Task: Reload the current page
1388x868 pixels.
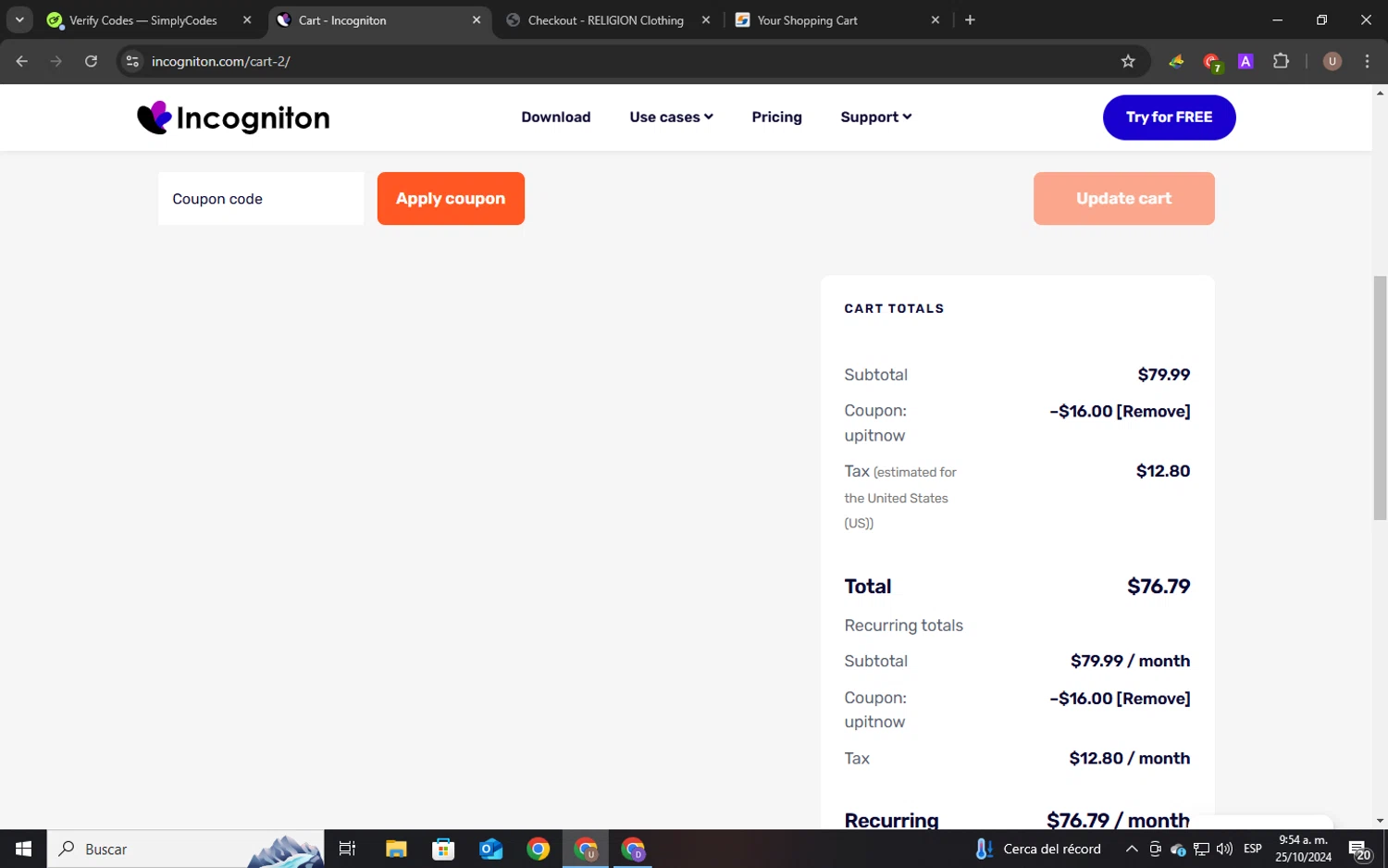Action: point(91,61)
